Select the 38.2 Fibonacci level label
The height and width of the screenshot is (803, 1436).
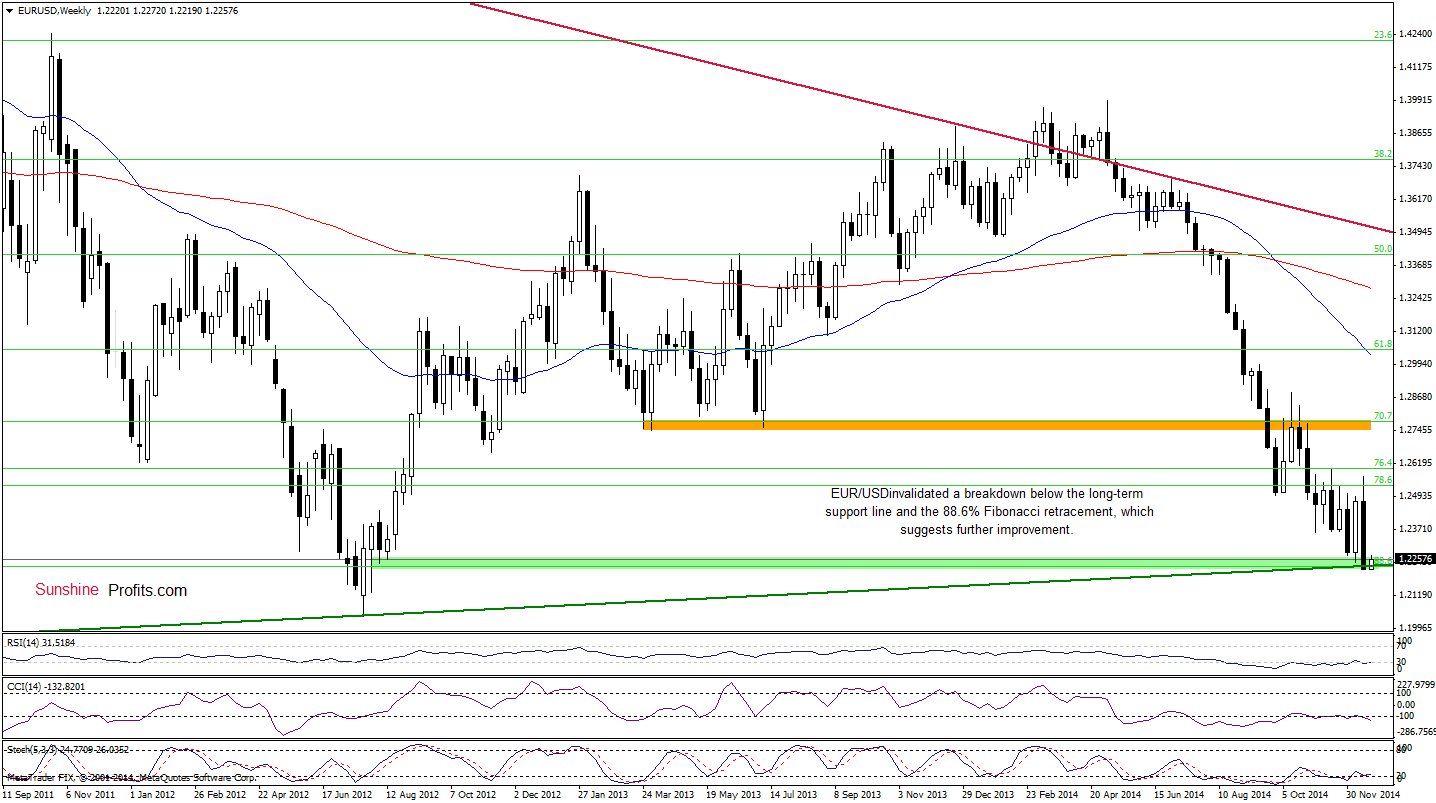pyautogui.click(x=1383, y=153)
